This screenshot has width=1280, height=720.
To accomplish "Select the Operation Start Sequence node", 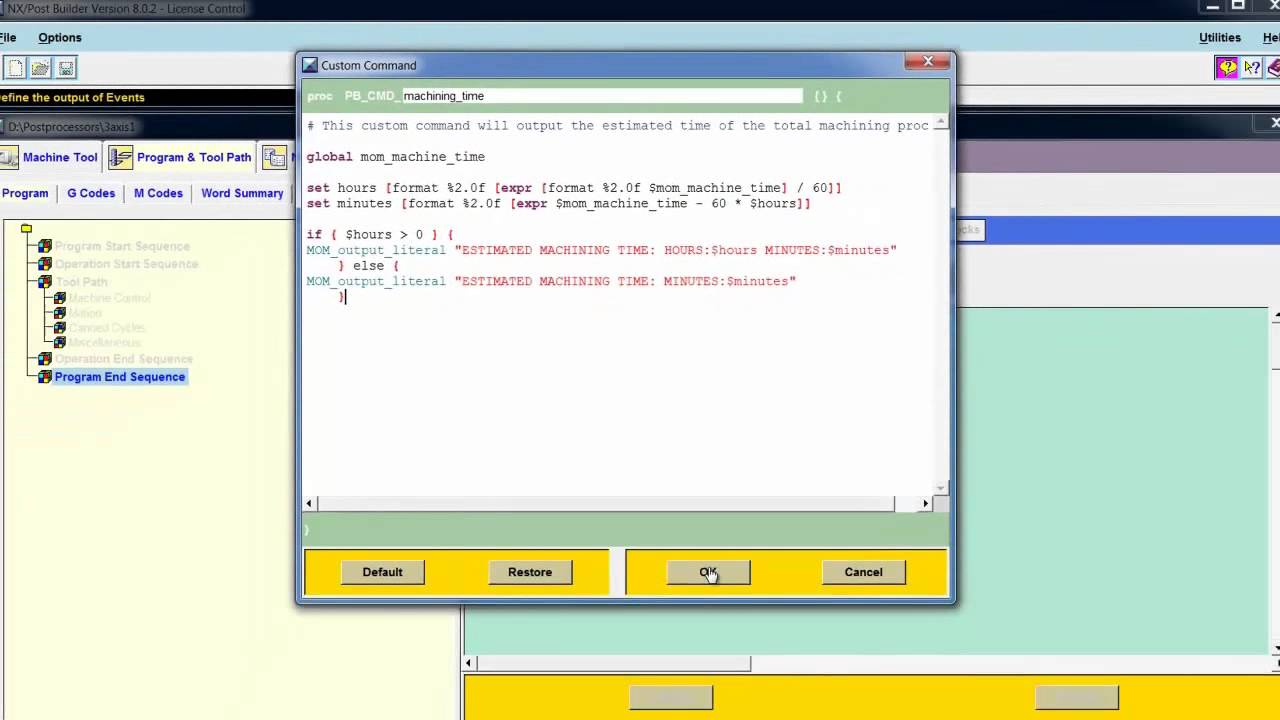I will coord(126,264).
